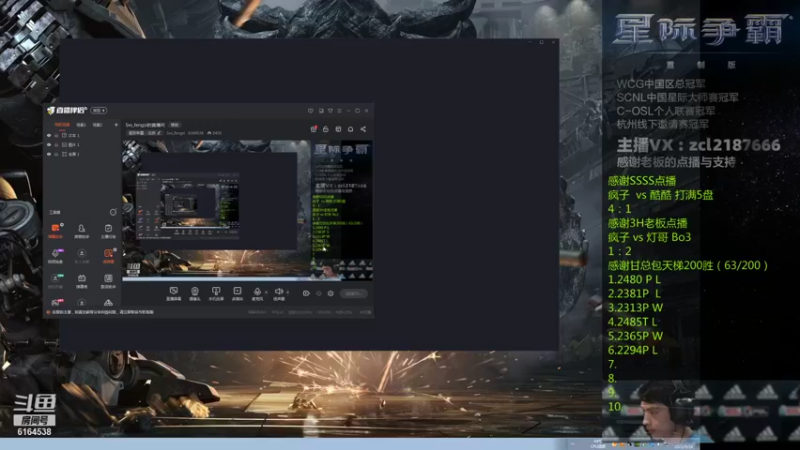Select the 全屏1 source row

click(x=83, y=154)
